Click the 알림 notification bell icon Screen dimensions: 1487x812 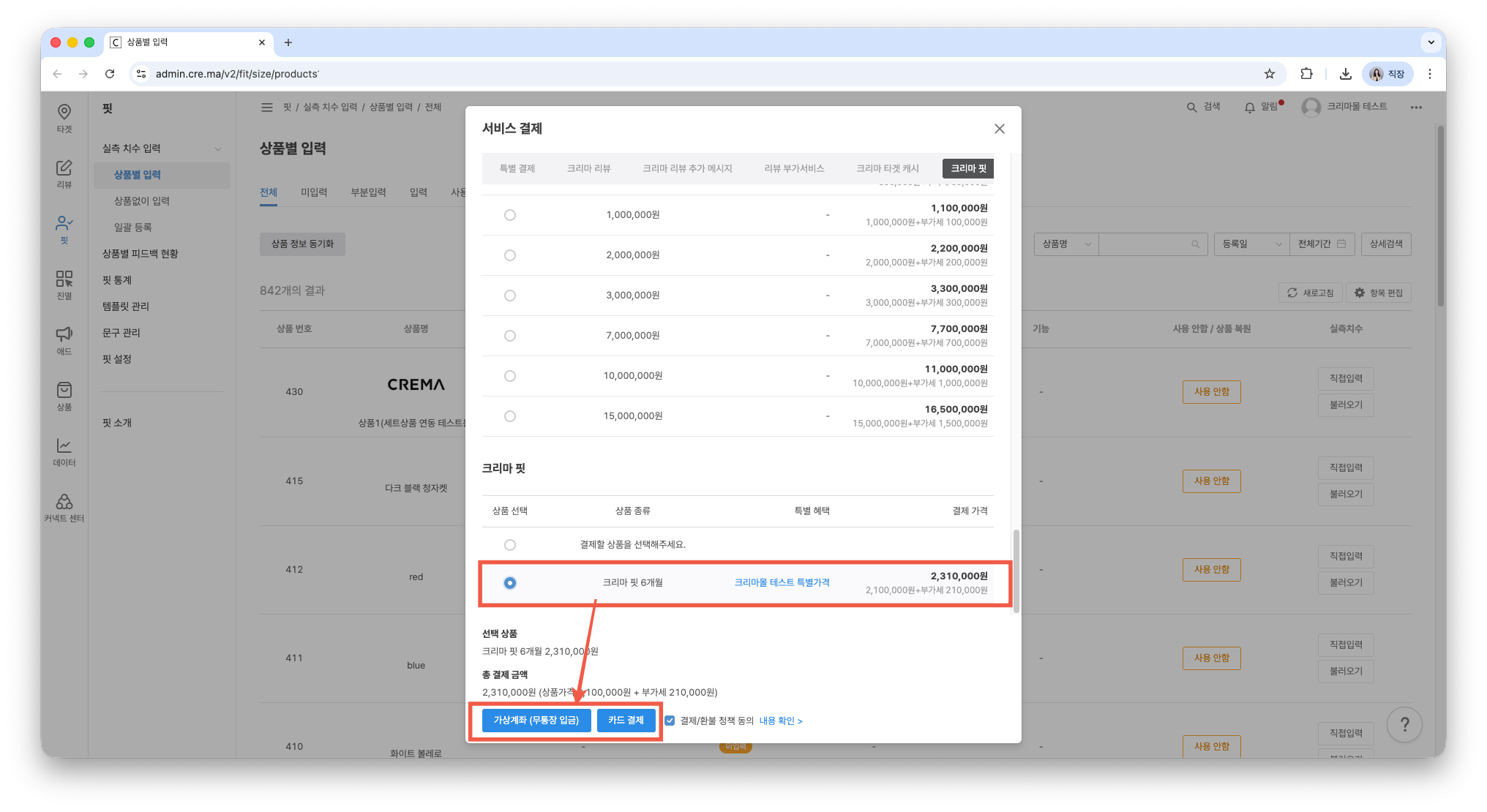point(1250,108)
